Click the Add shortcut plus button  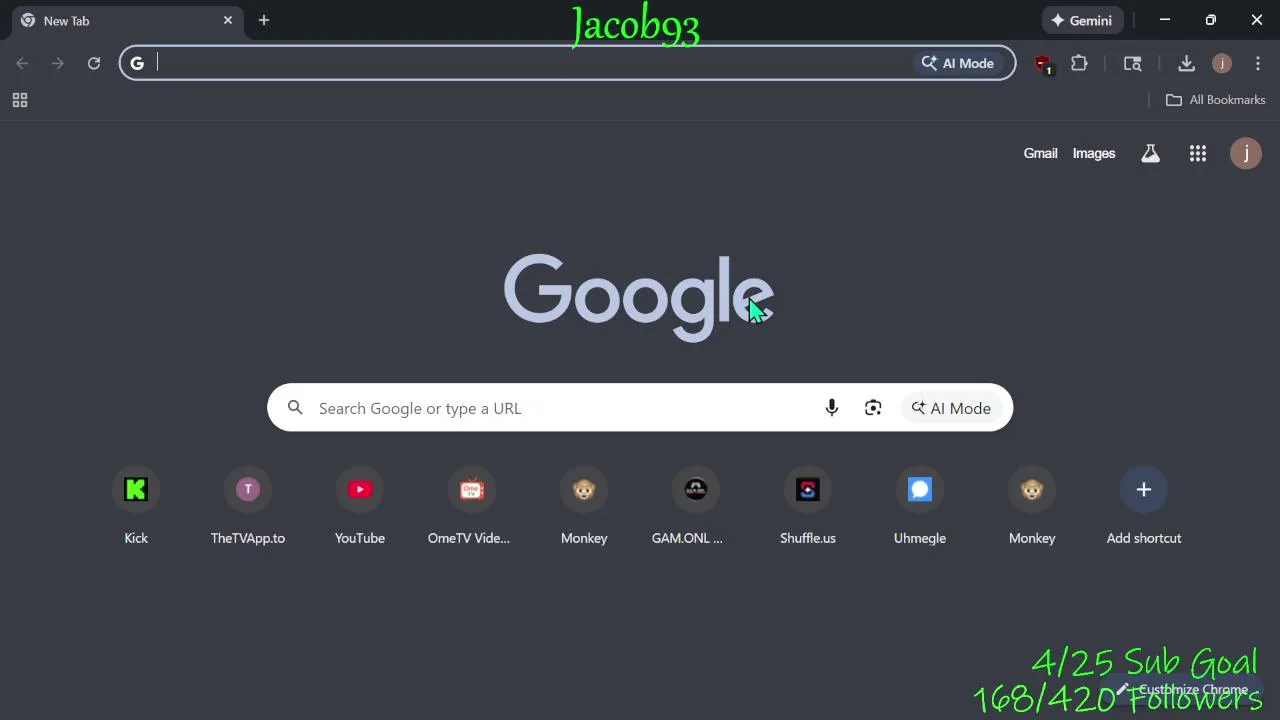1144,489
